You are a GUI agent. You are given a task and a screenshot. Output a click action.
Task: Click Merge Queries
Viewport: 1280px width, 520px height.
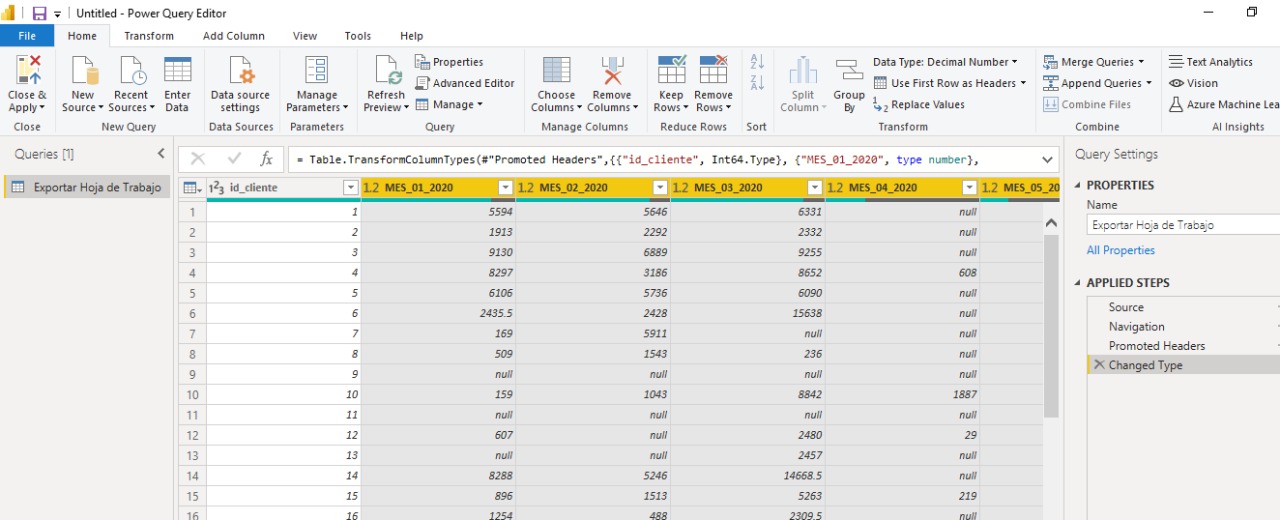pyautogui.click(x=1093, y=62)
